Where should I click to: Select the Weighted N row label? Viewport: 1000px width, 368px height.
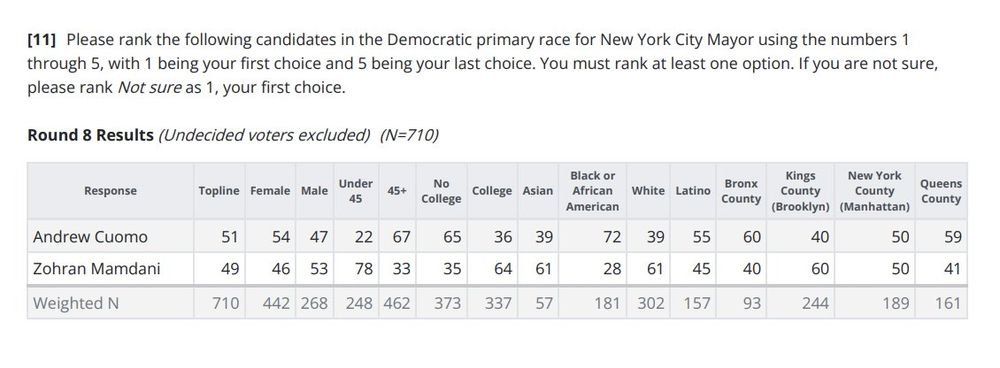tap(76, 303)
